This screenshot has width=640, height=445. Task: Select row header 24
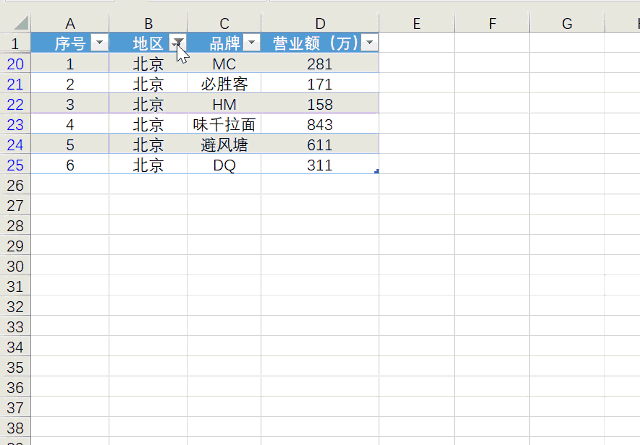pyautogui.click(x=15, y=145)
